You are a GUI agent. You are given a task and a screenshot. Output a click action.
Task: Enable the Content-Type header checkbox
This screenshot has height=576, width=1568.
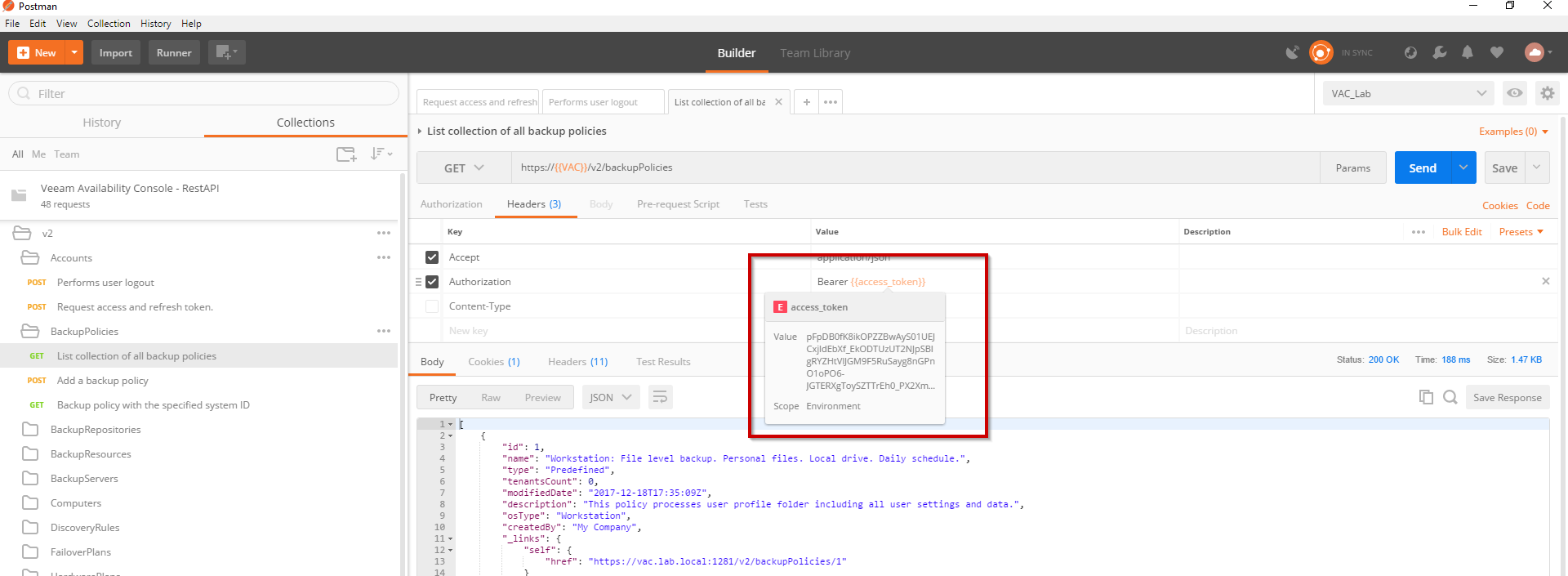pos(432,306)
